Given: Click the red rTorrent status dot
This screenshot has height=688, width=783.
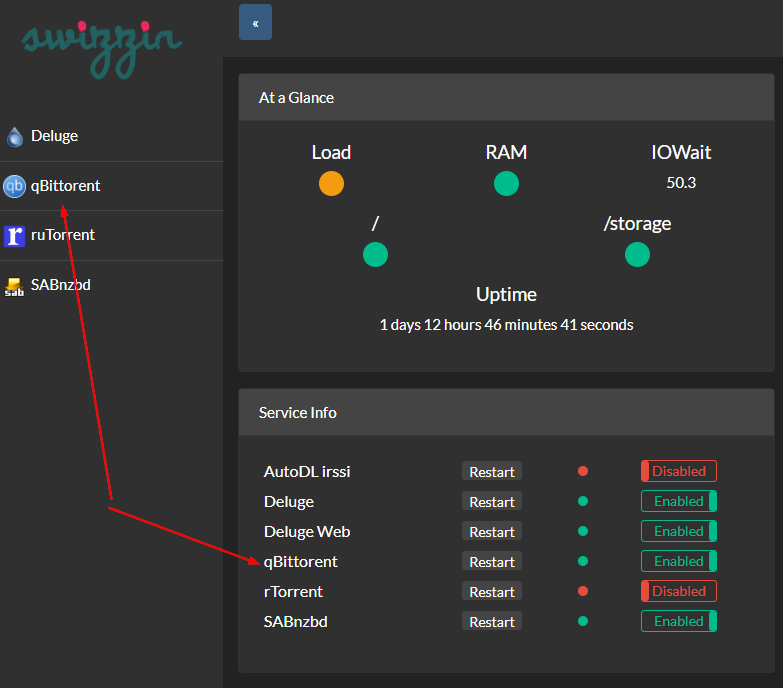Looking at the screenshot, I should pos(583,591).
